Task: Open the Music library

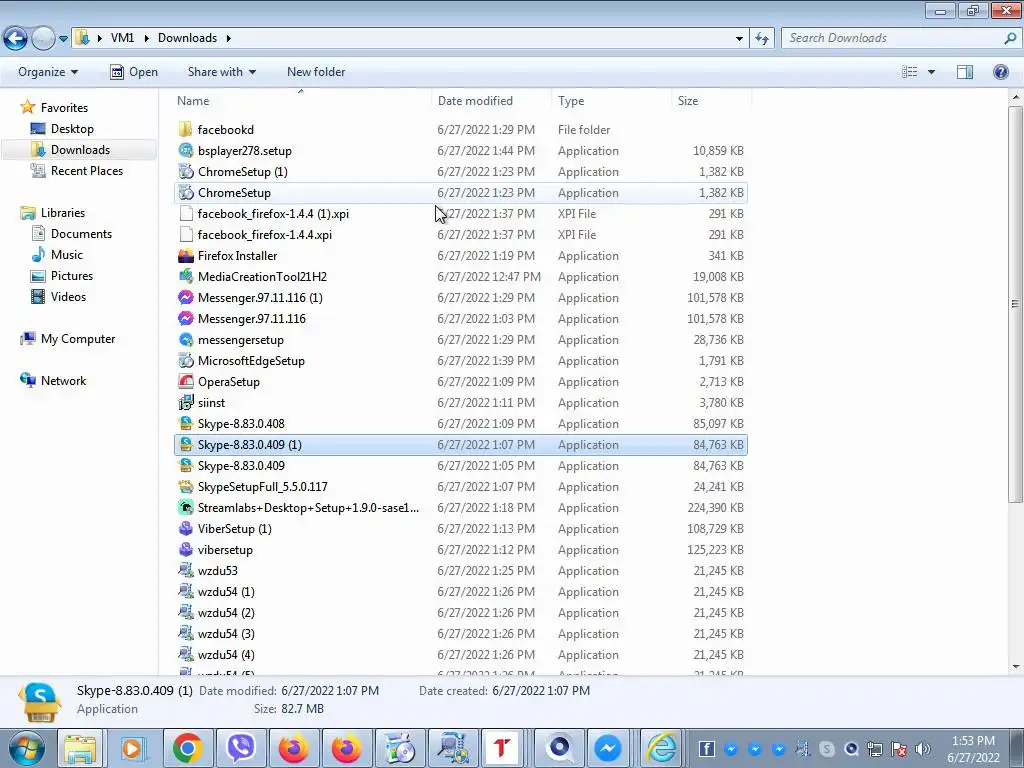Action: click(67, 255)
